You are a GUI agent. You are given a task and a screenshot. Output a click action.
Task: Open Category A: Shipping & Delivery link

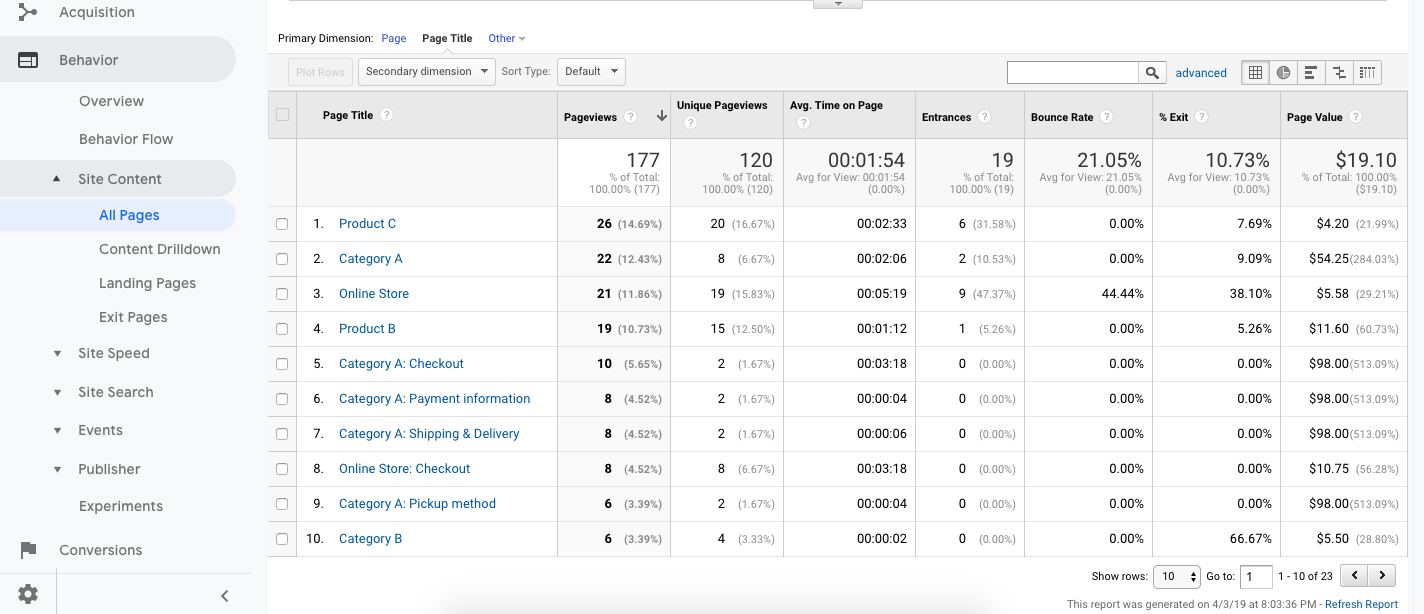coord(429,434)
